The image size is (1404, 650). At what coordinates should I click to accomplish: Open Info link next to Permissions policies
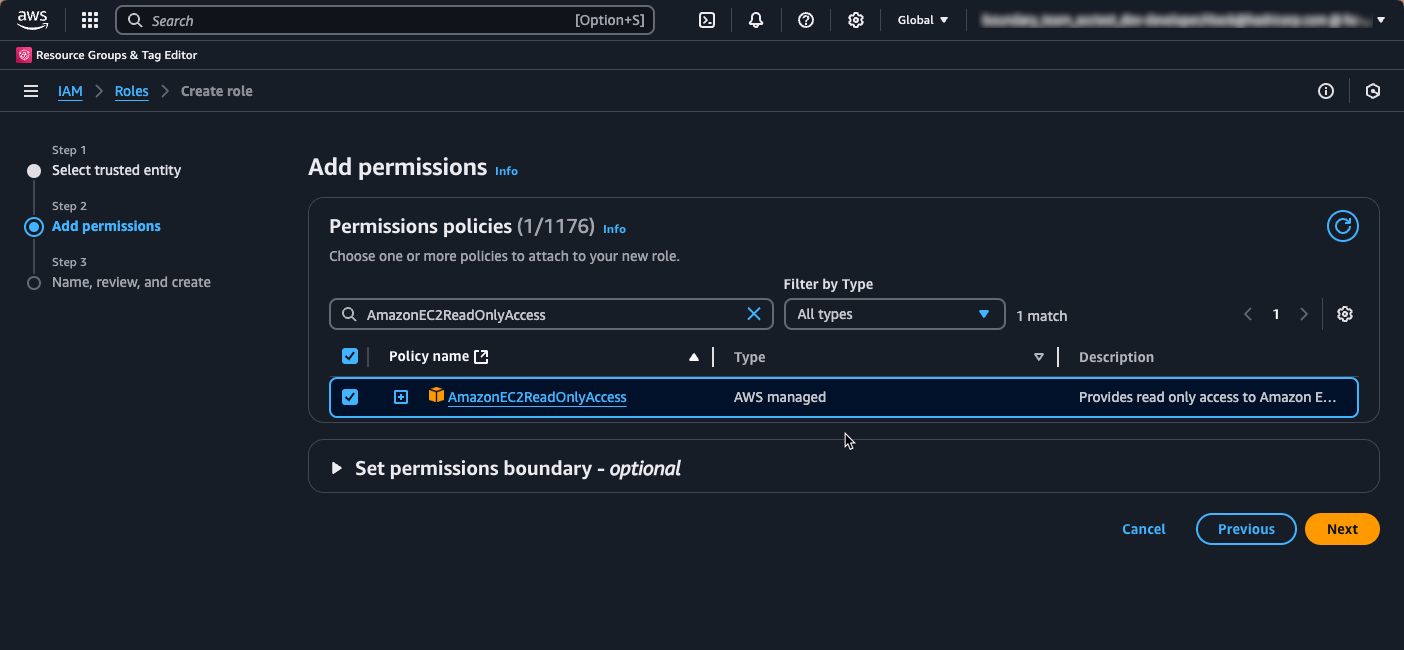614,229
